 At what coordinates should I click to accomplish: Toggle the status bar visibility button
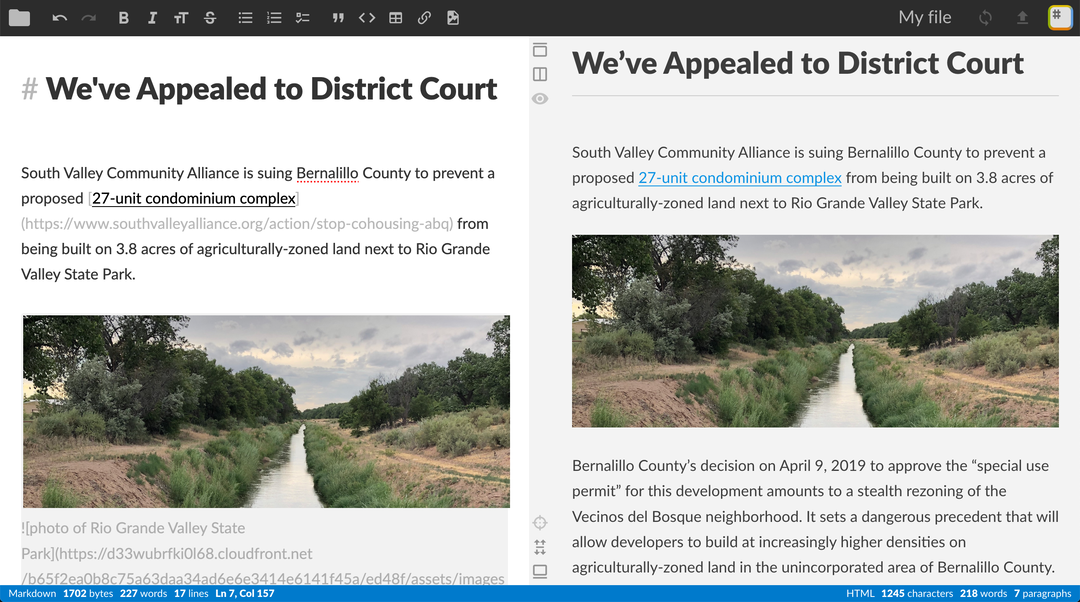click(540, 571)
